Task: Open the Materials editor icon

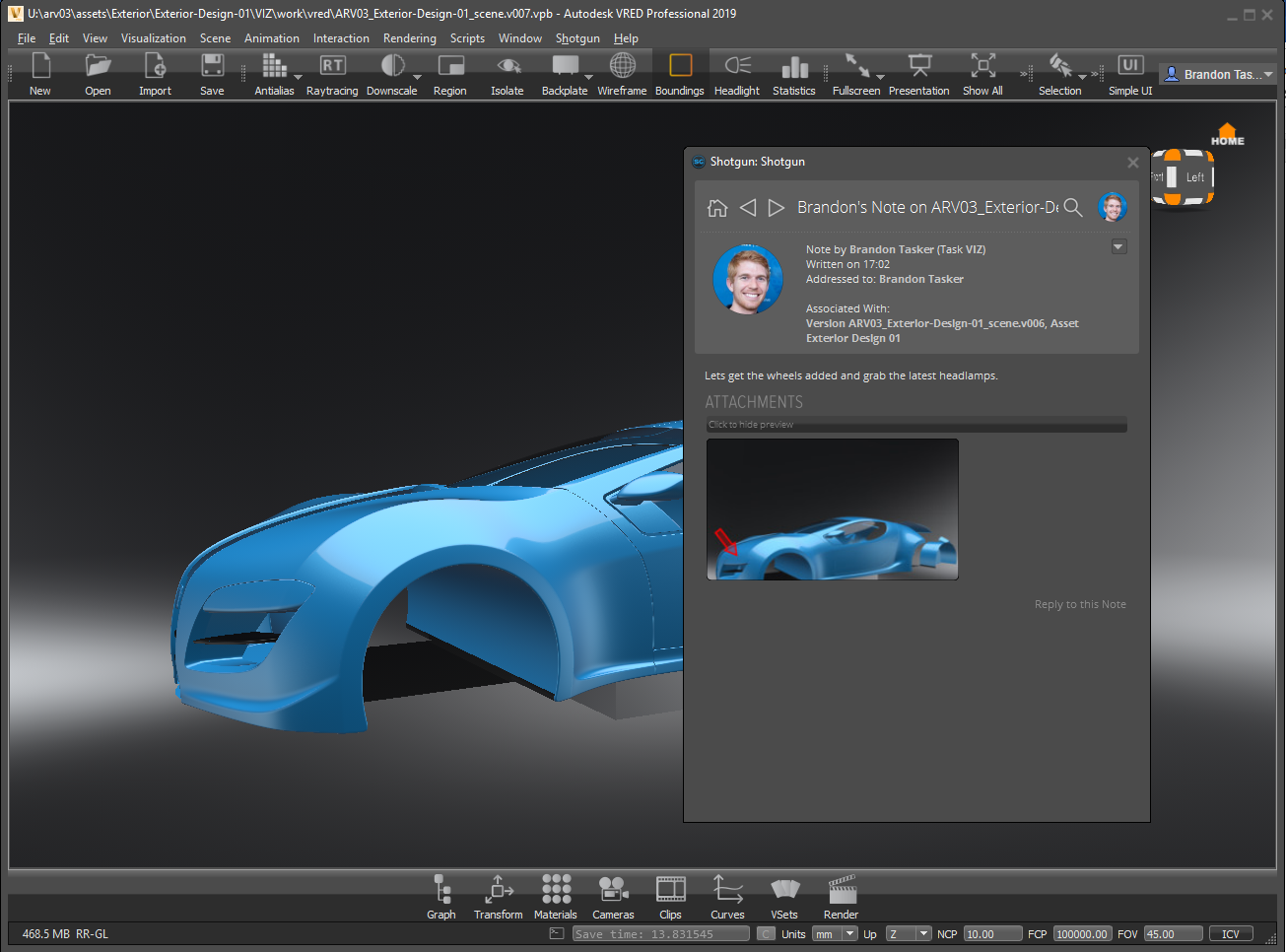Action: [x=556, y=897]
